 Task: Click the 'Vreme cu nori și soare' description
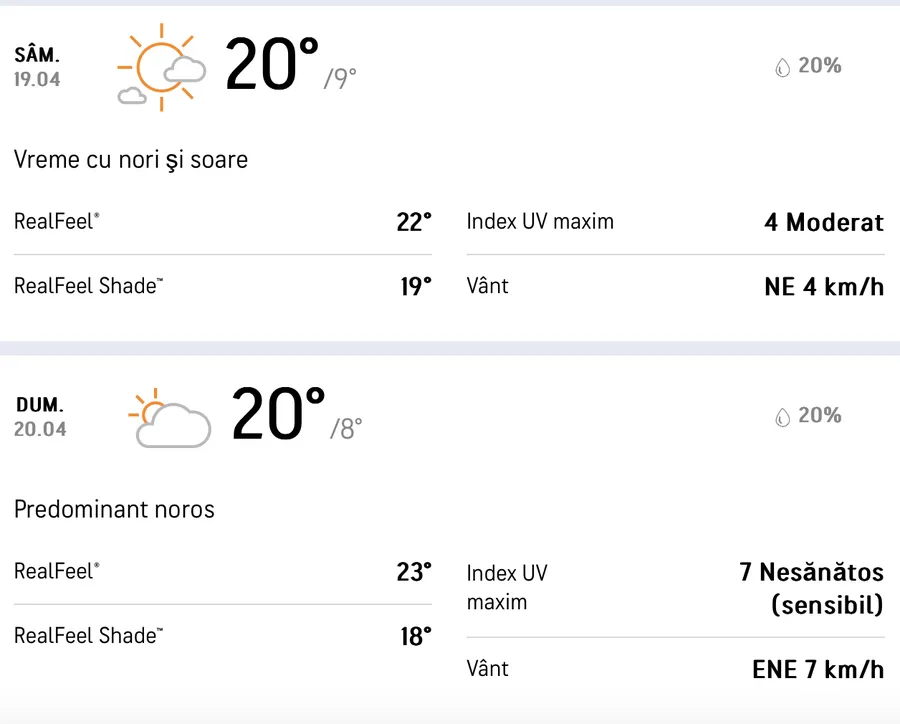click(131, 160)
